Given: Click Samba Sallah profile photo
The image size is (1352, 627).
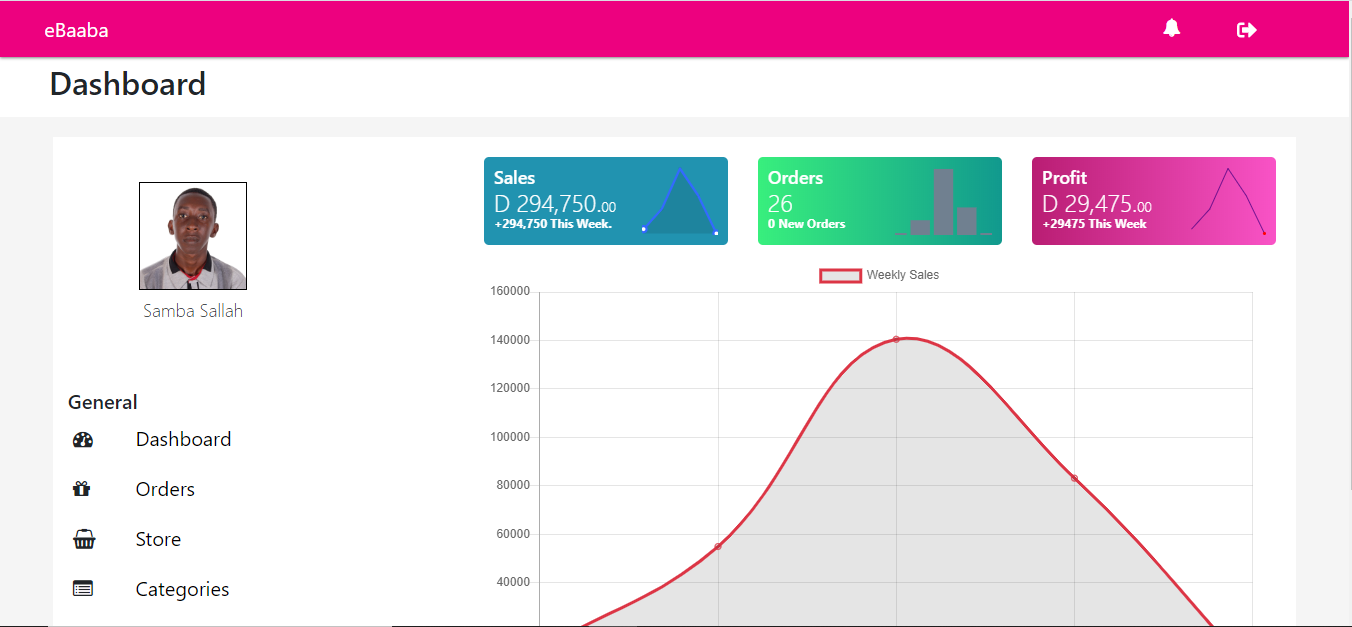Looking at the screenshot, I should click(x=193, y=236).
